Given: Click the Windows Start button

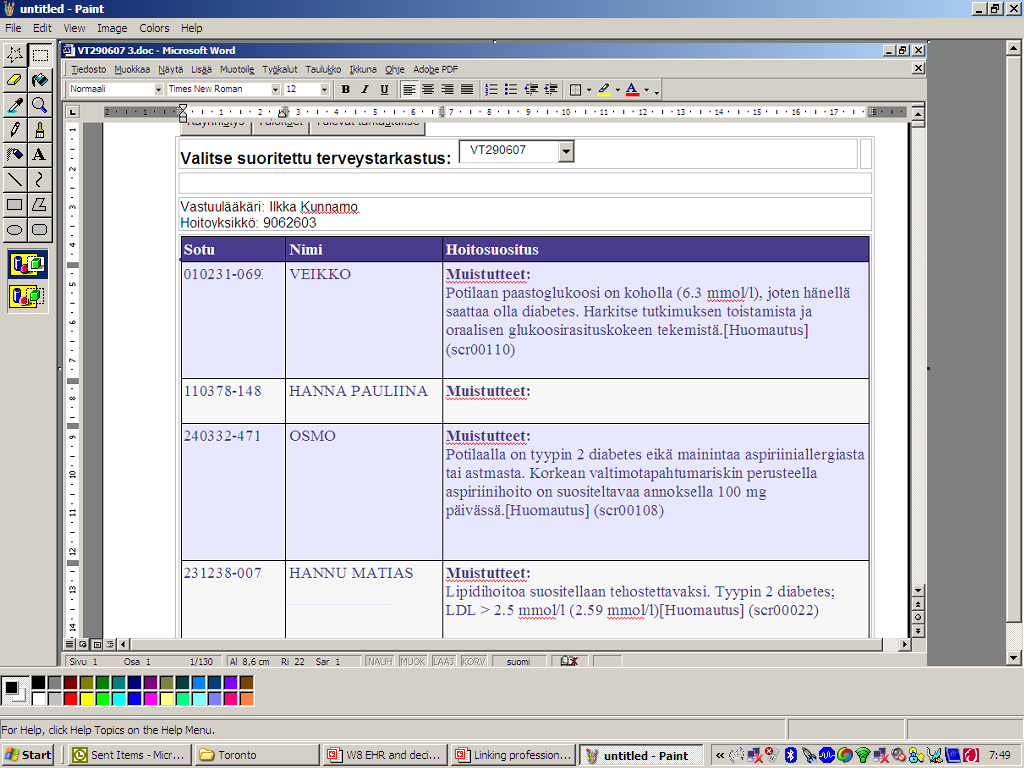Looking at the screenshot, I should click(28, 755).
